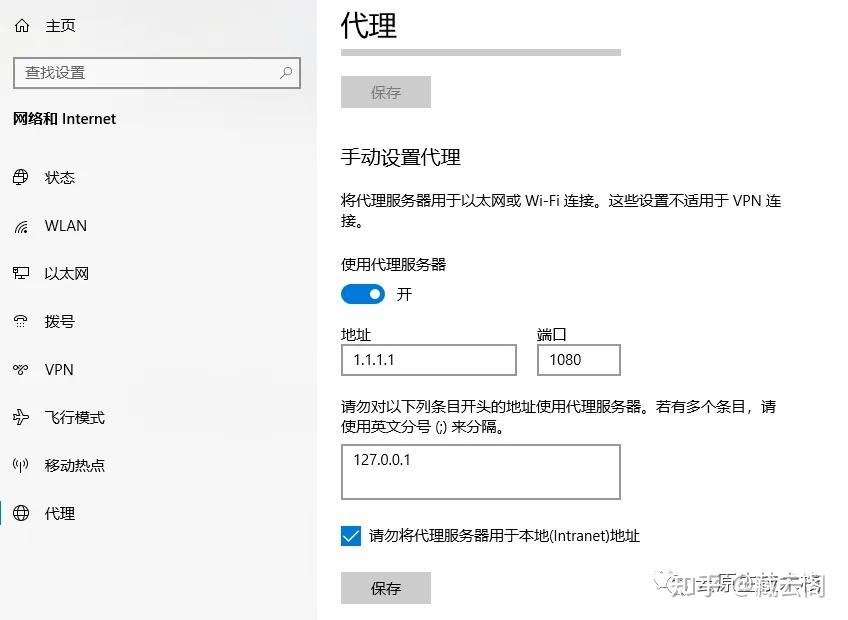
Task: Select the 状态 (Status) globe icon
Action: click(x=21, y=177)
